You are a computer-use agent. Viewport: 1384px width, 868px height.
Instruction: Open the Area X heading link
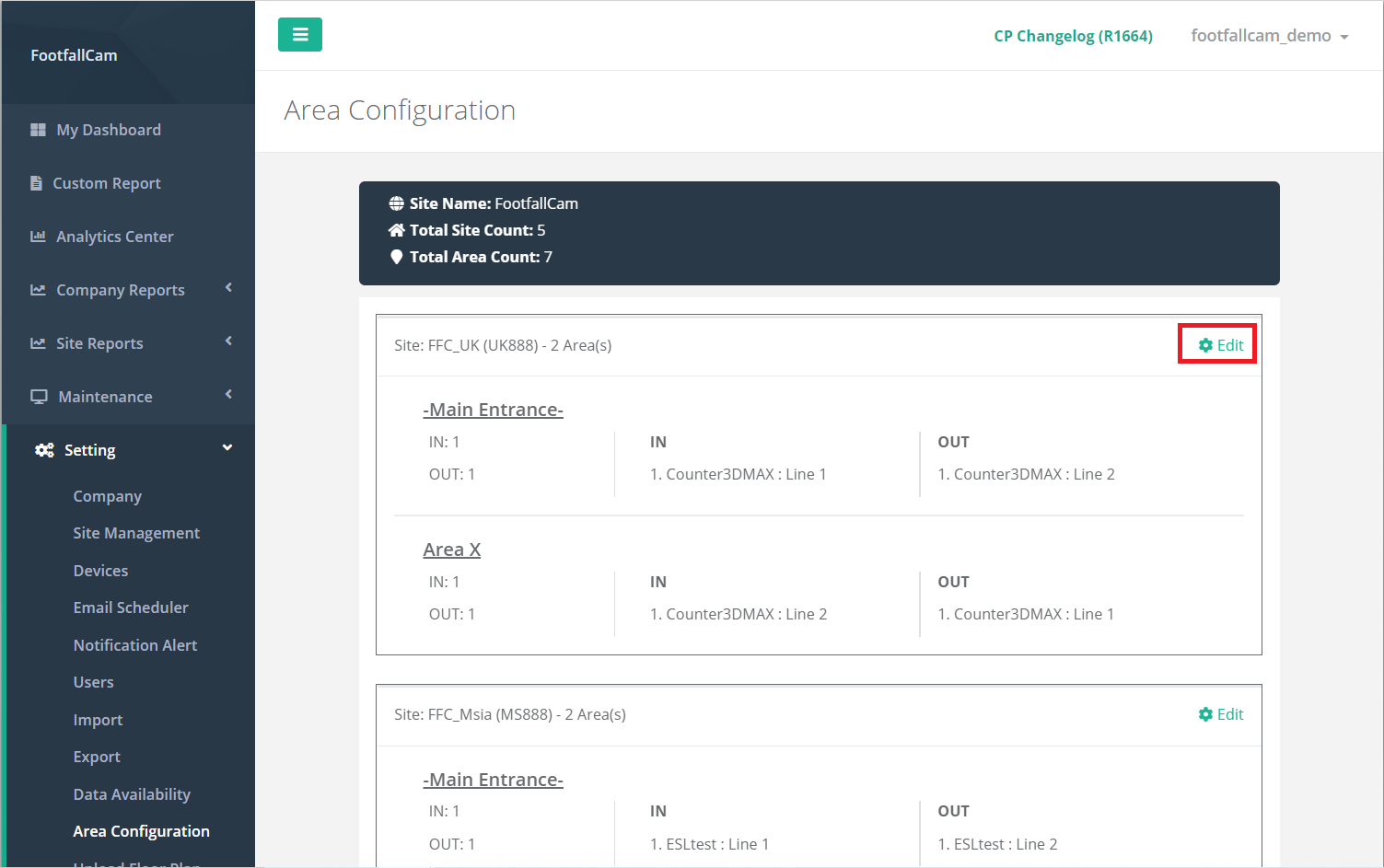tap(451, 550)
